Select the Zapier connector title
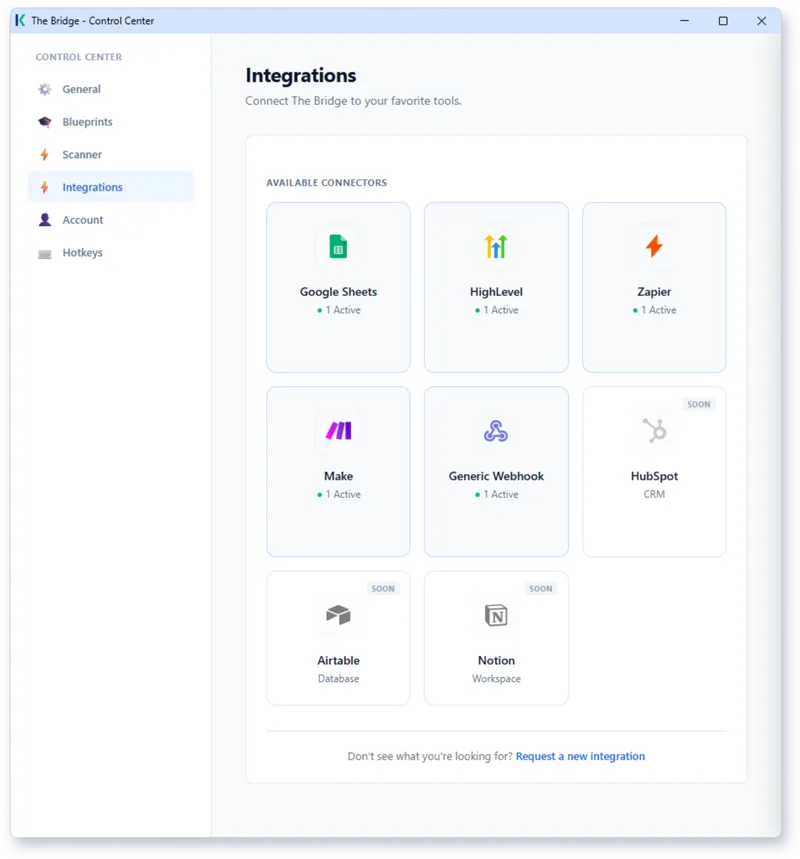The width and height of the screenshot is (800, 859). click(654, 292)
